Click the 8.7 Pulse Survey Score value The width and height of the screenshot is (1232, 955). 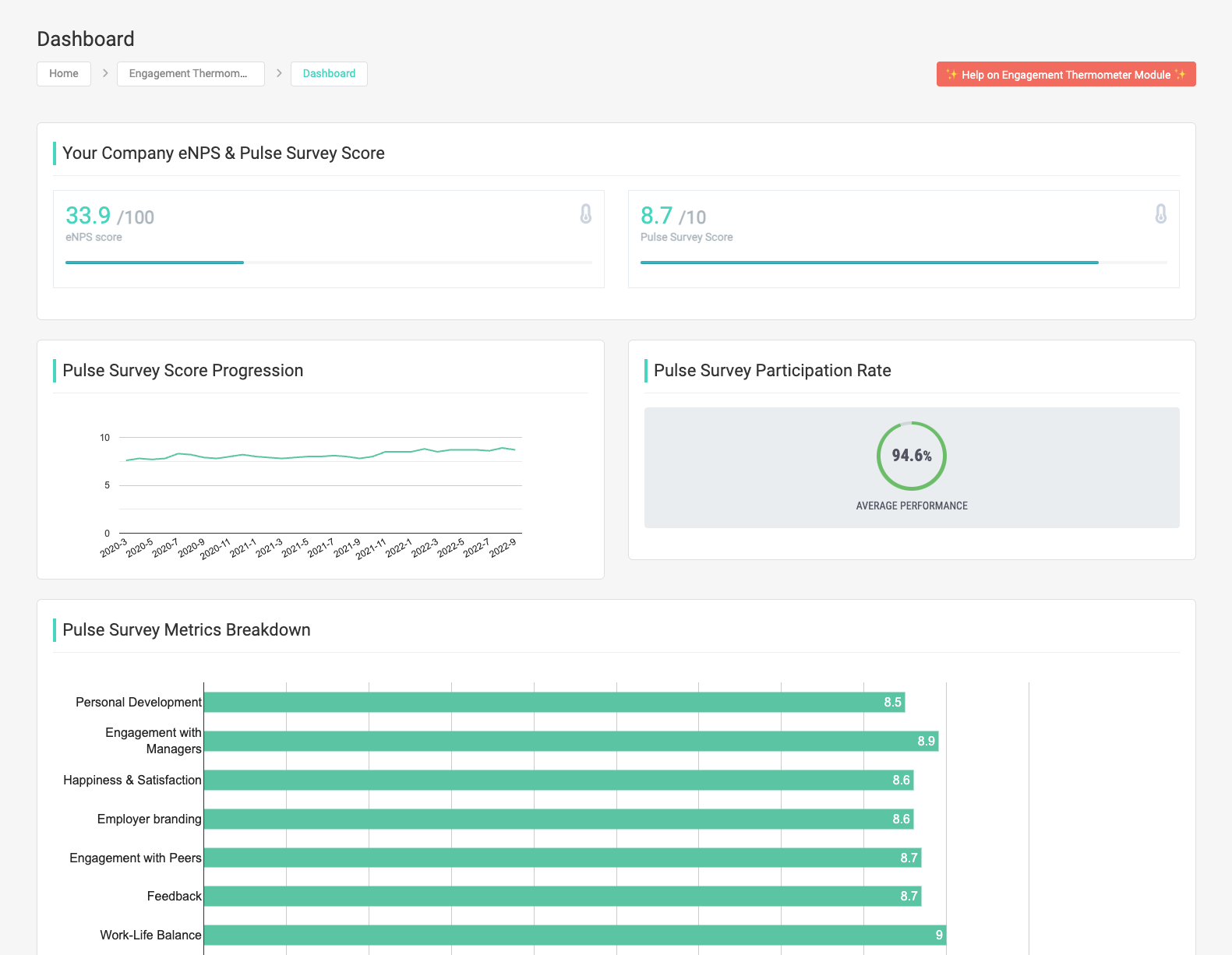pyautogui.click(x=657, y=215)
